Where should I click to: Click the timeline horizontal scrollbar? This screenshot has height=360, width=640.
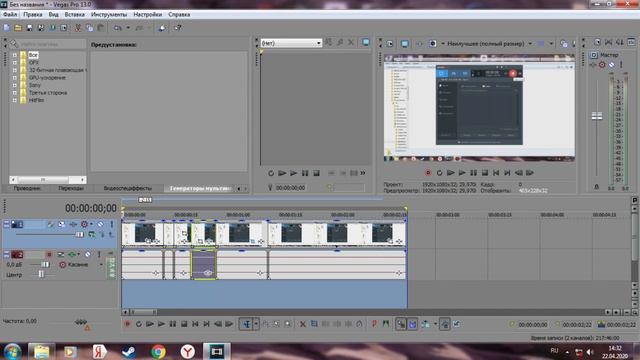coord(144,312)
